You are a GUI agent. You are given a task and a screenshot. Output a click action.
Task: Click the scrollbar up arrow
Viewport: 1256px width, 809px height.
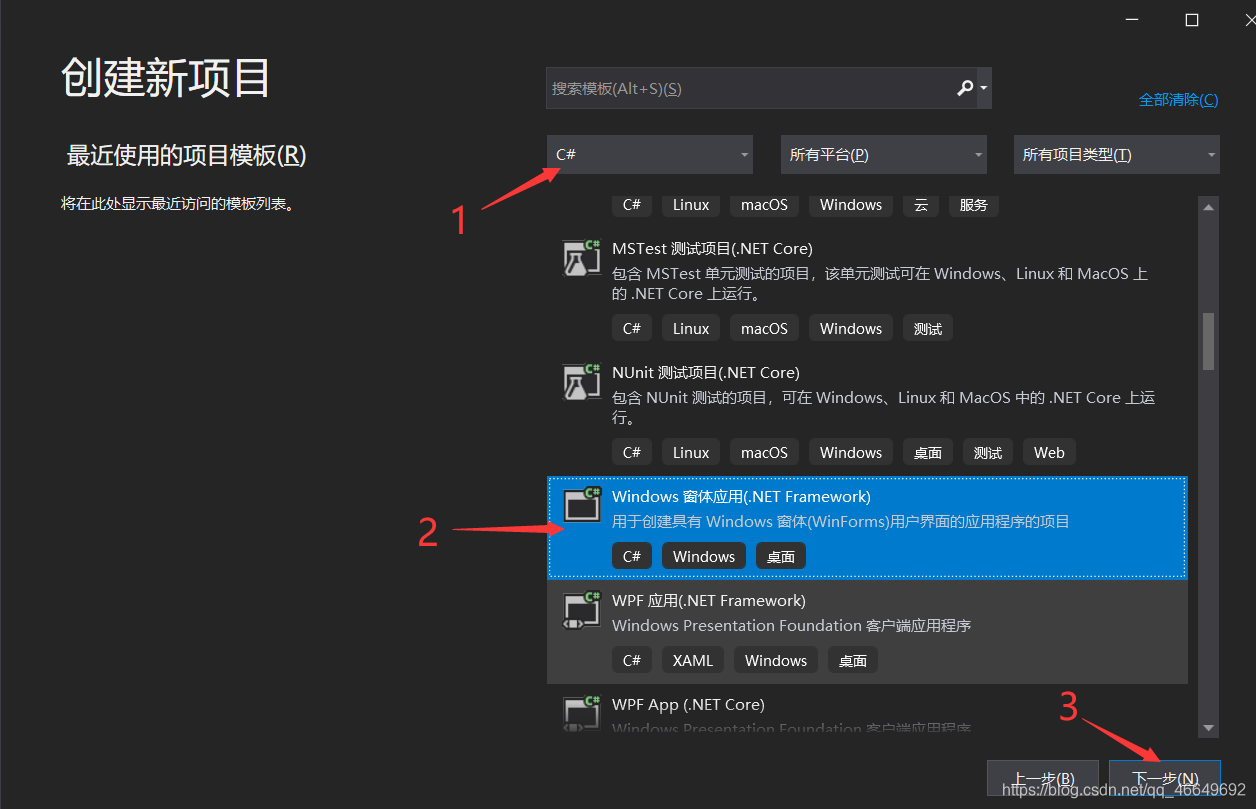1208,207
